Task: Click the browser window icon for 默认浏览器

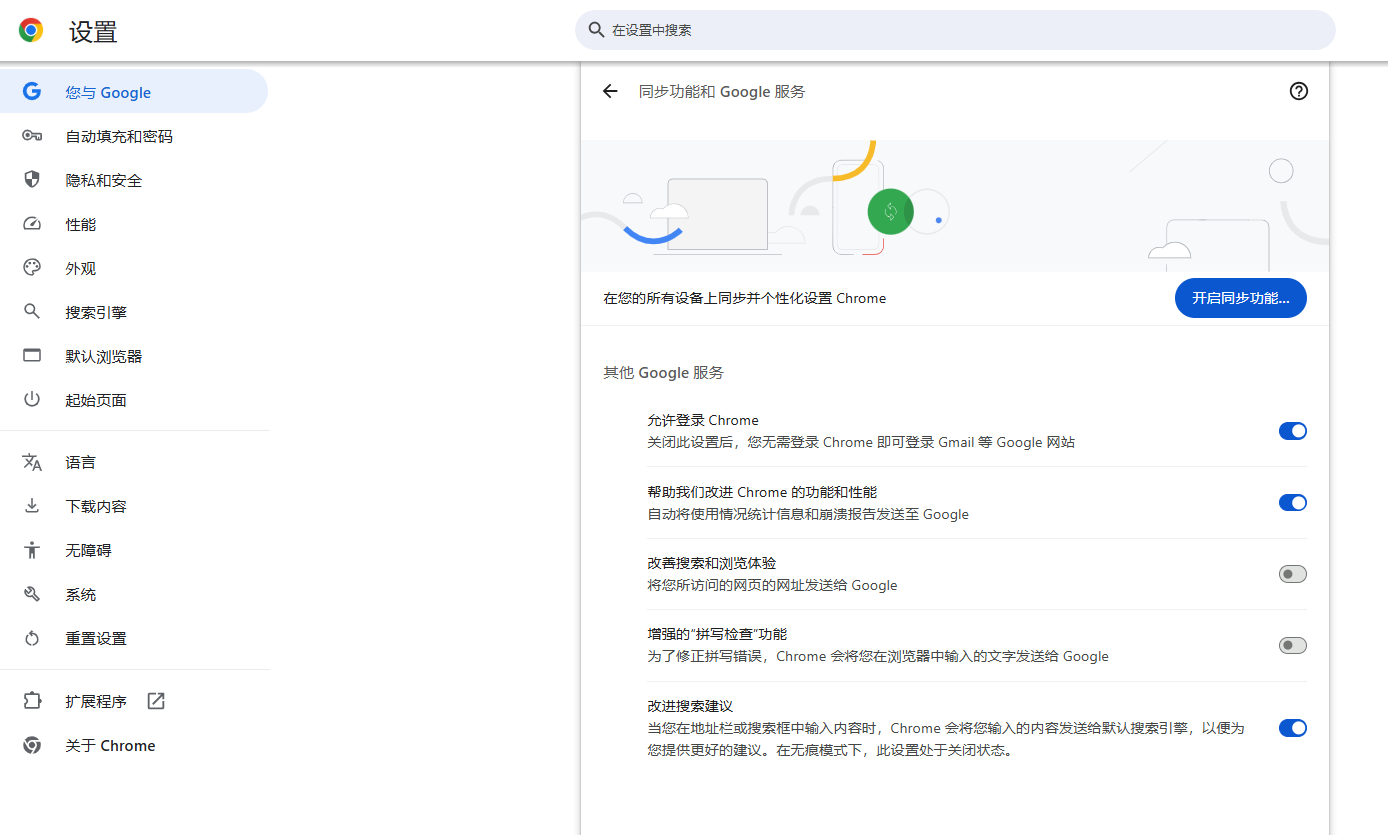Action: tap(32, 356)
